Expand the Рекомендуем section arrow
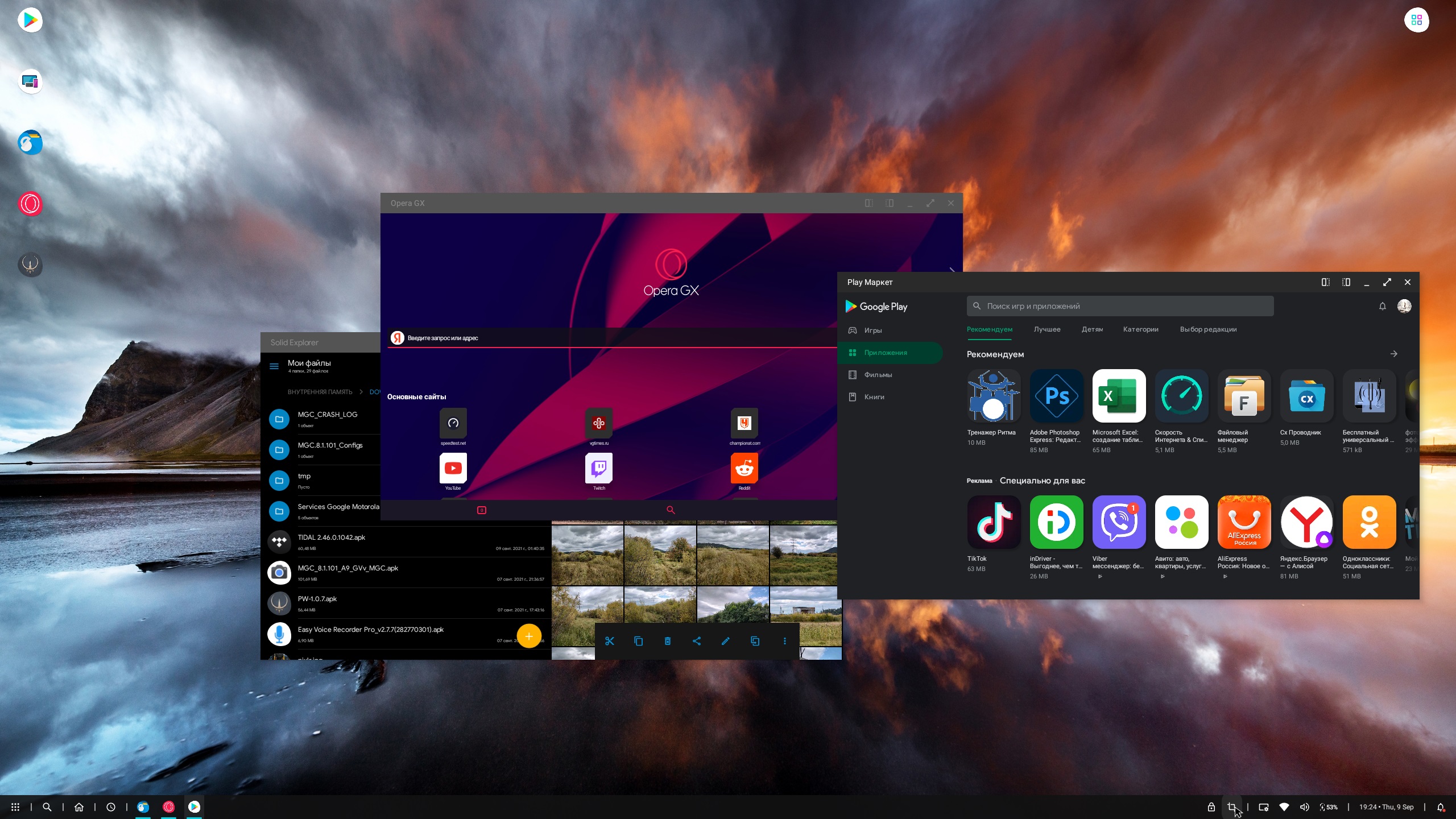 pyautogui.click(x=1394, y=354)
